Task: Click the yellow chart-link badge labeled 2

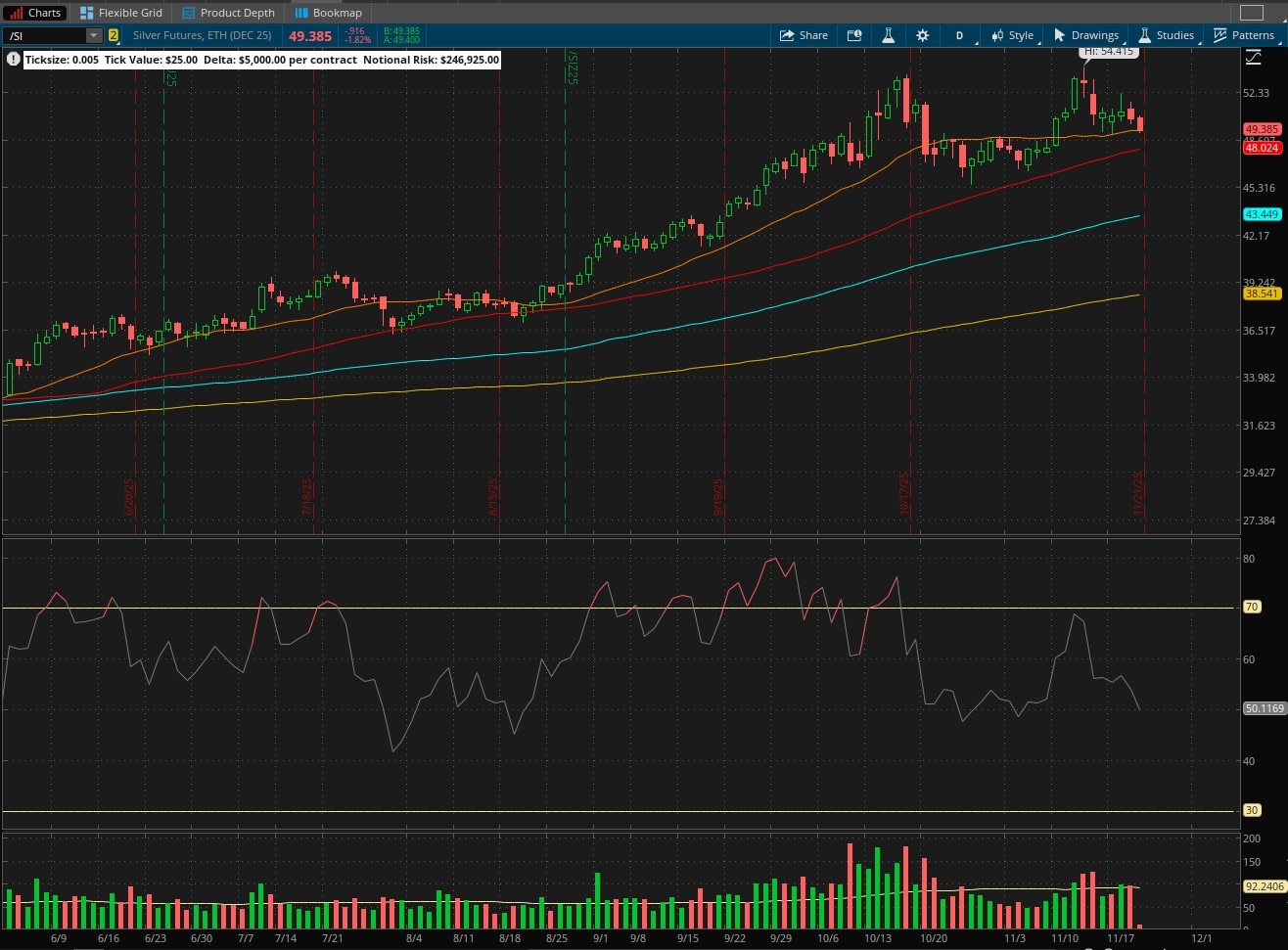Action: point(115,35)
